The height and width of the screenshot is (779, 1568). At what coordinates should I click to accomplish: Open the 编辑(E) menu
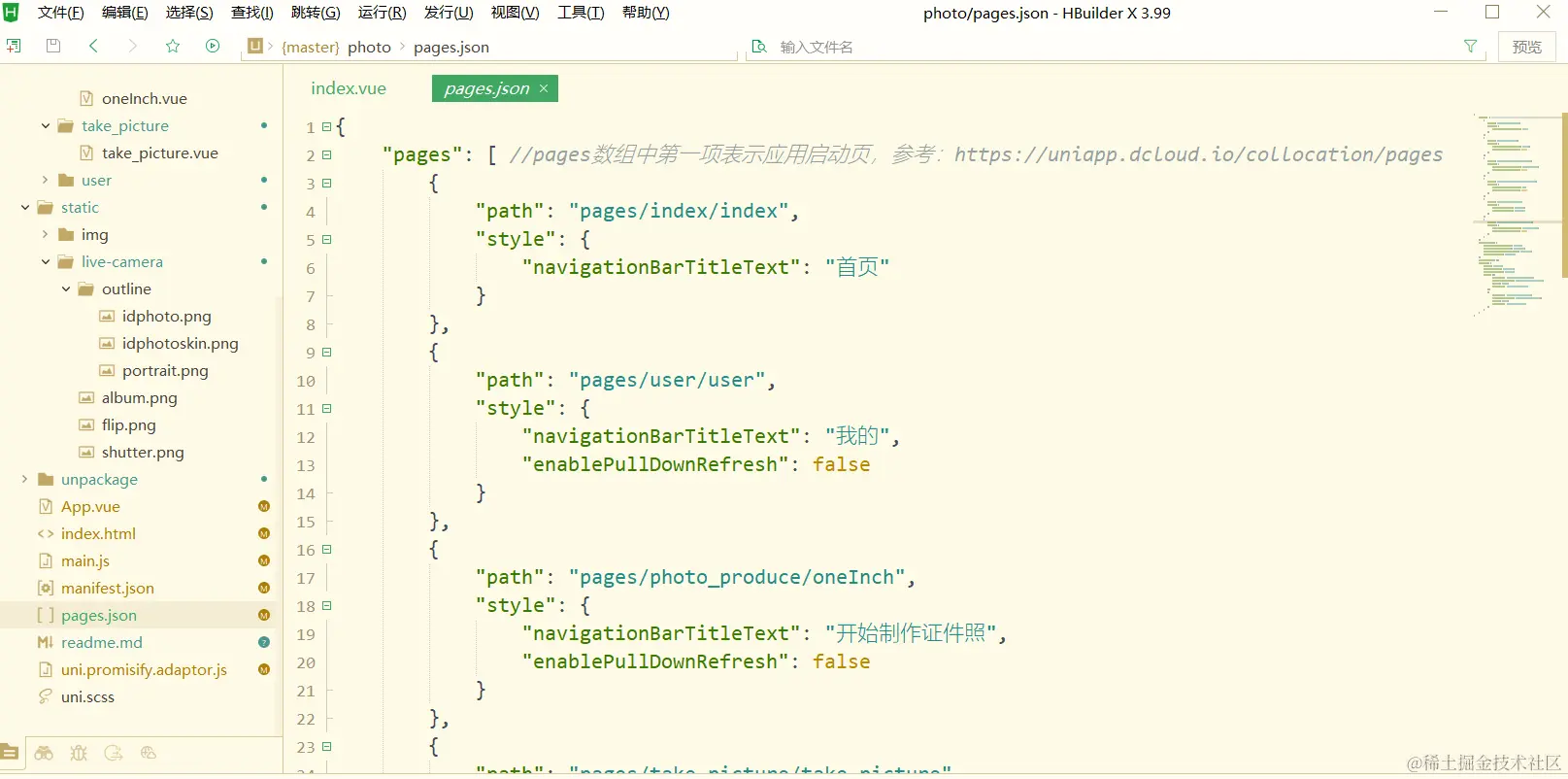click(x=125, y=13)
